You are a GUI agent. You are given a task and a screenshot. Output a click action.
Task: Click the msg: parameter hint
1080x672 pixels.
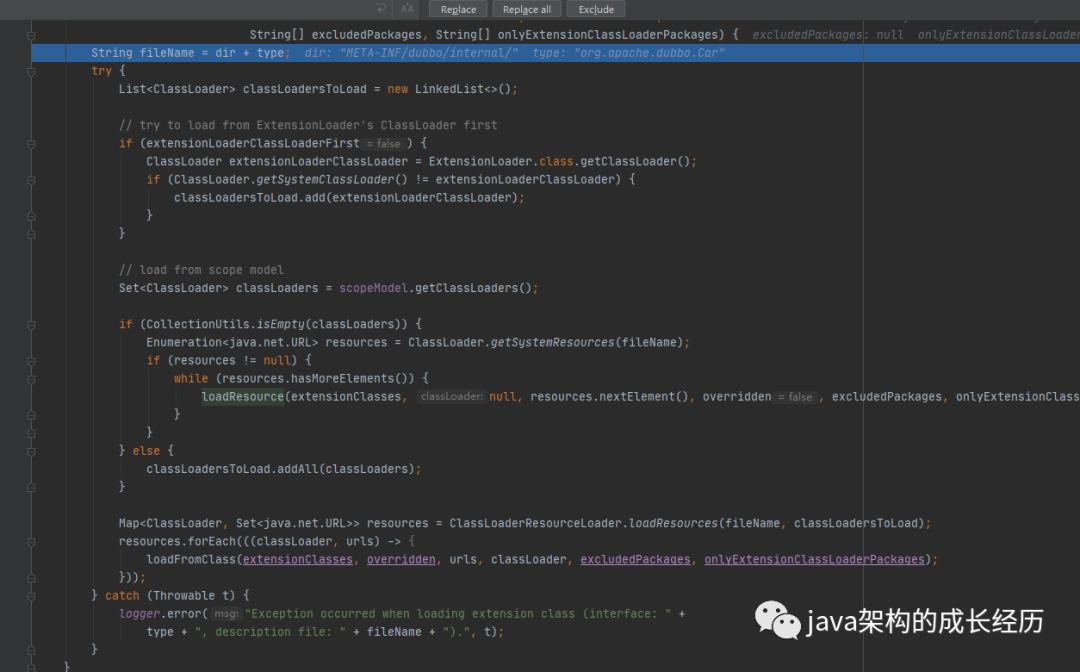[226, 613]
